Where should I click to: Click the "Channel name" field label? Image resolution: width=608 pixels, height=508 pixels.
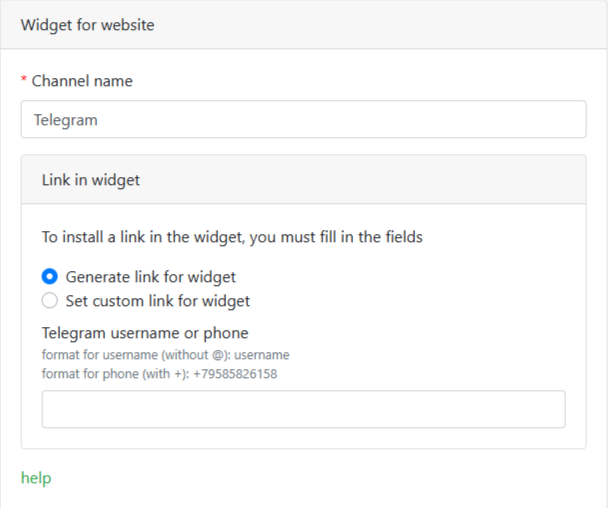[82, 81]
